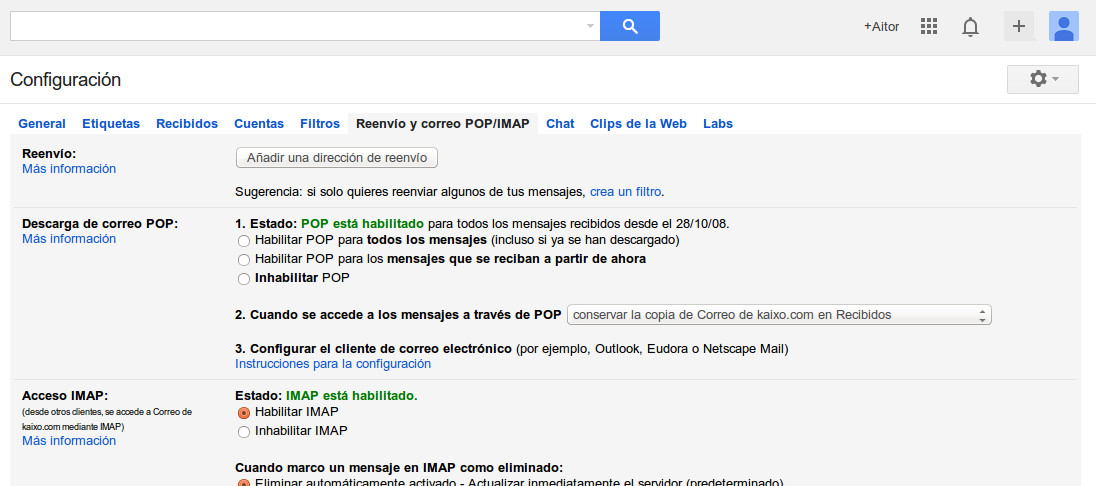Click the plus share button
This screenshot has width=1096, height=486.
(x=1018, y=26)
